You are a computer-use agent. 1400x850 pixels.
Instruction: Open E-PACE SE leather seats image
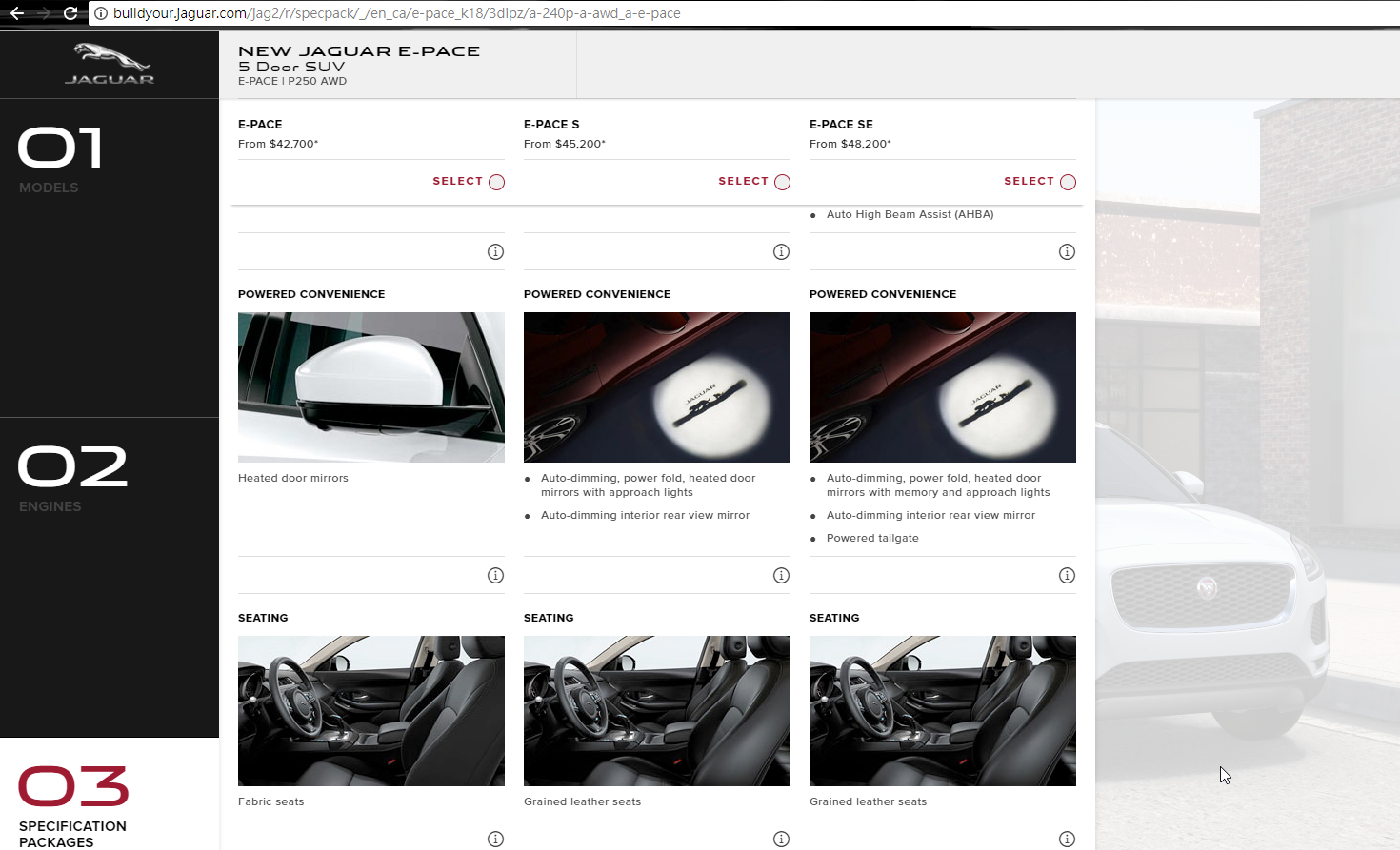click(943, 711)
